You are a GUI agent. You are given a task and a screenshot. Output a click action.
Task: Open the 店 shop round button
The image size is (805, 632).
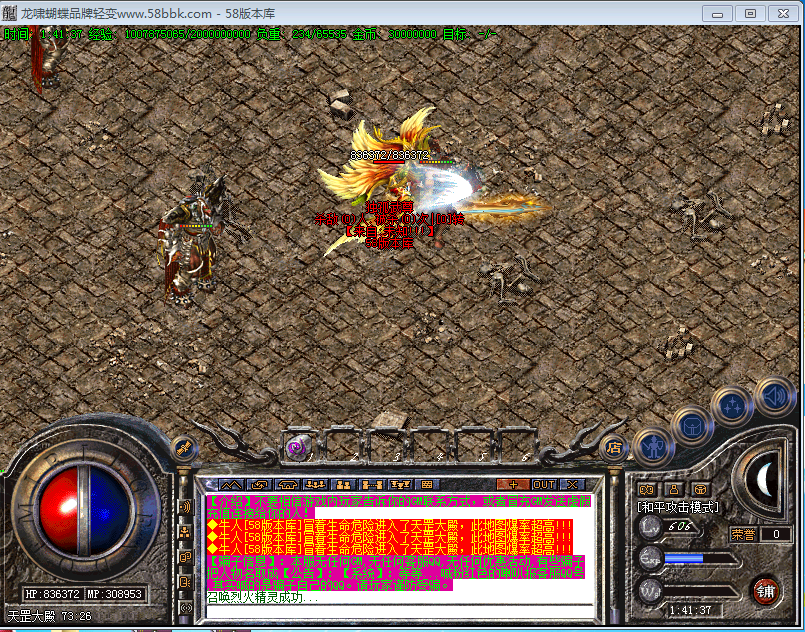coord(614,448)
